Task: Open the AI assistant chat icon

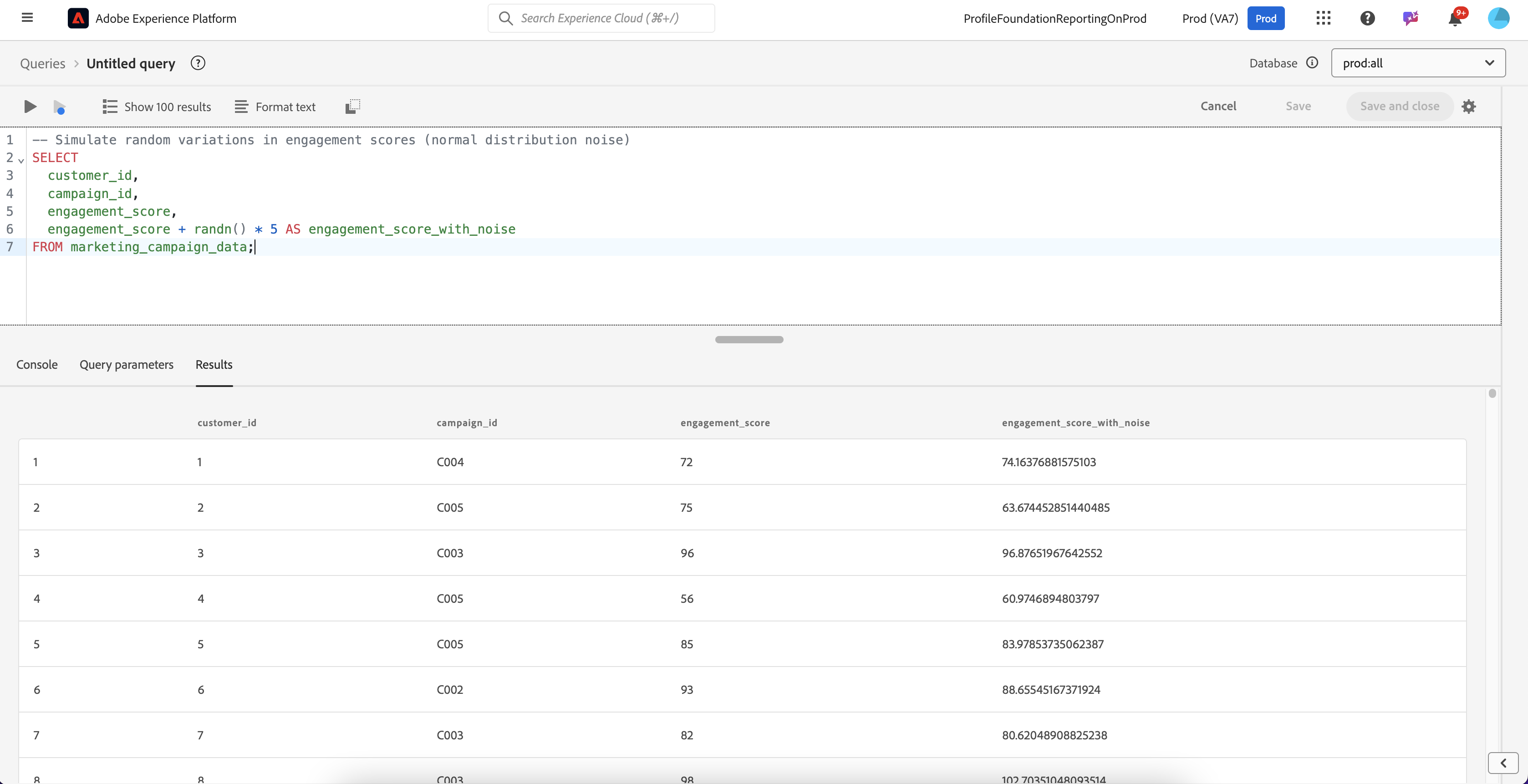Action: 1411,18
